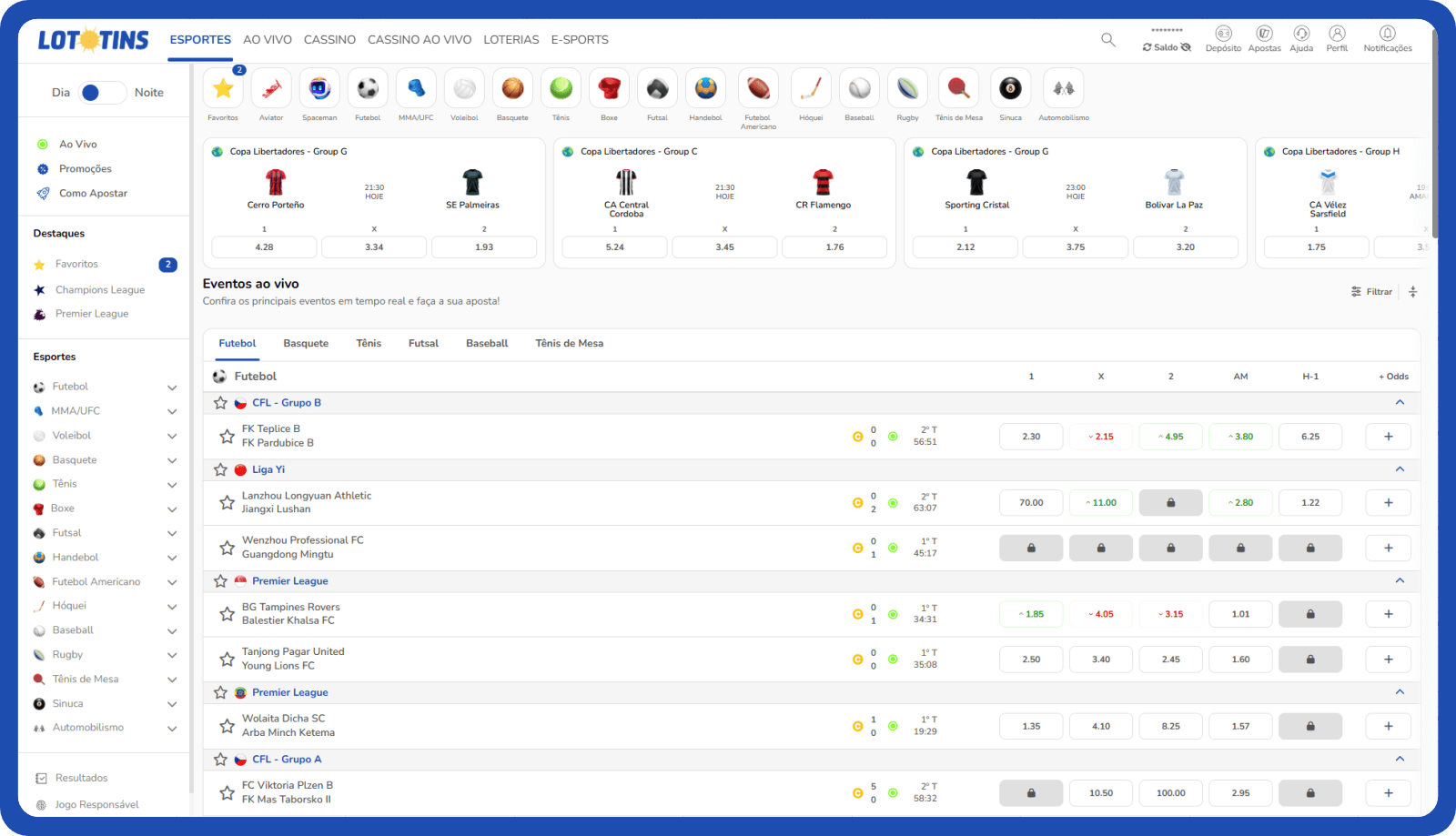
Task: Open the Spaceman game icon
Action: (x=319, y=88)
